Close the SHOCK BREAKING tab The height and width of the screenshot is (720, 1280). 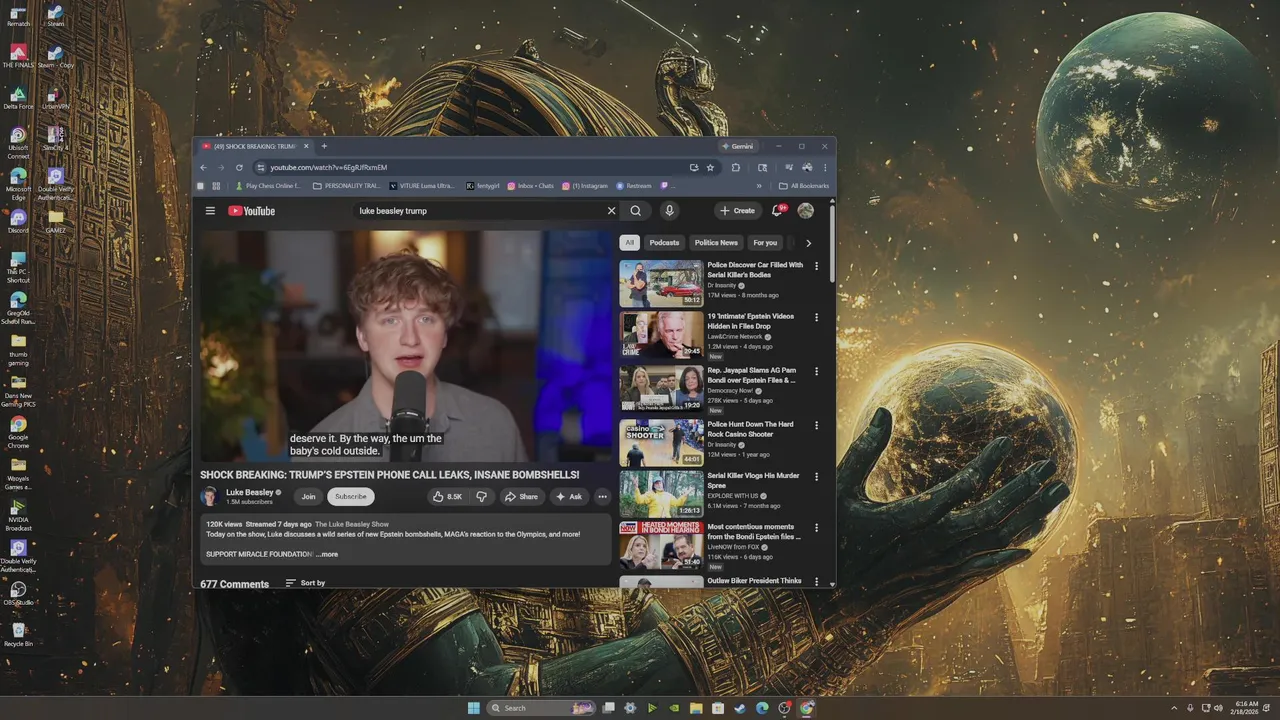point(306,146)
